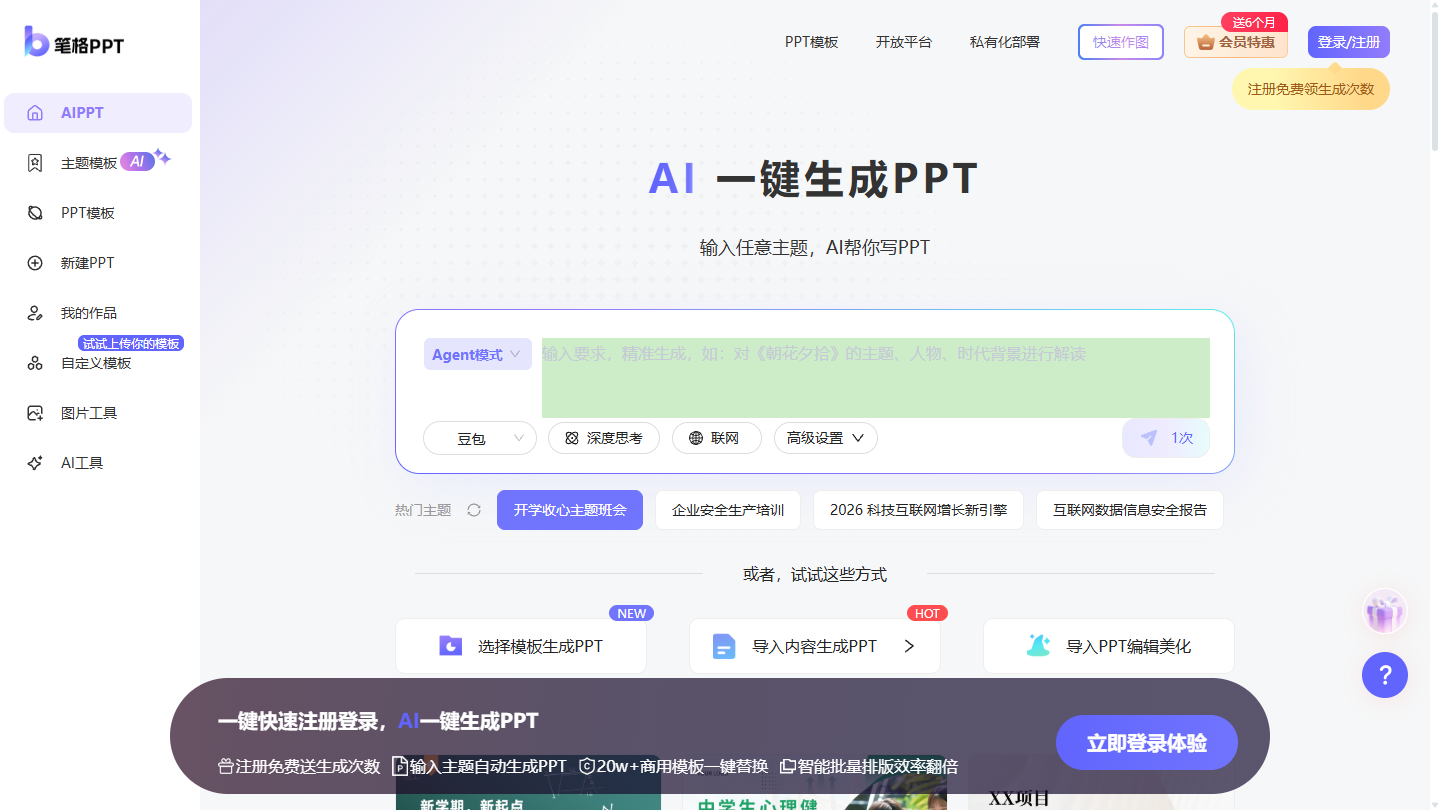Select the 企业安全生产培训 topic
1440x810 pixels.
pos(728,510)
